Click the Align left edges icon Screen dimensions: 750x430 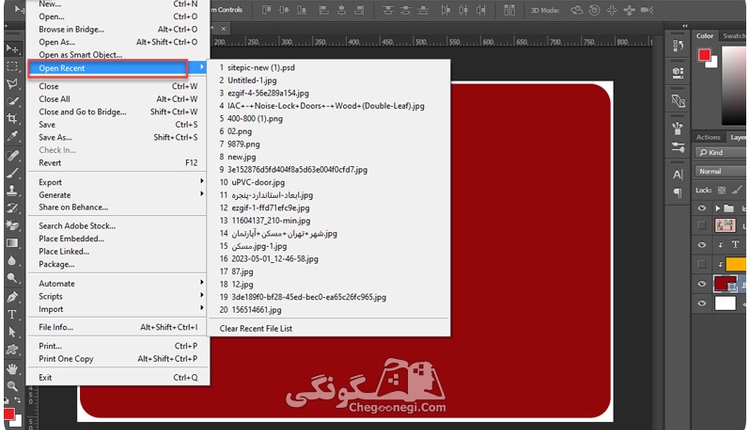pos(324,10)
